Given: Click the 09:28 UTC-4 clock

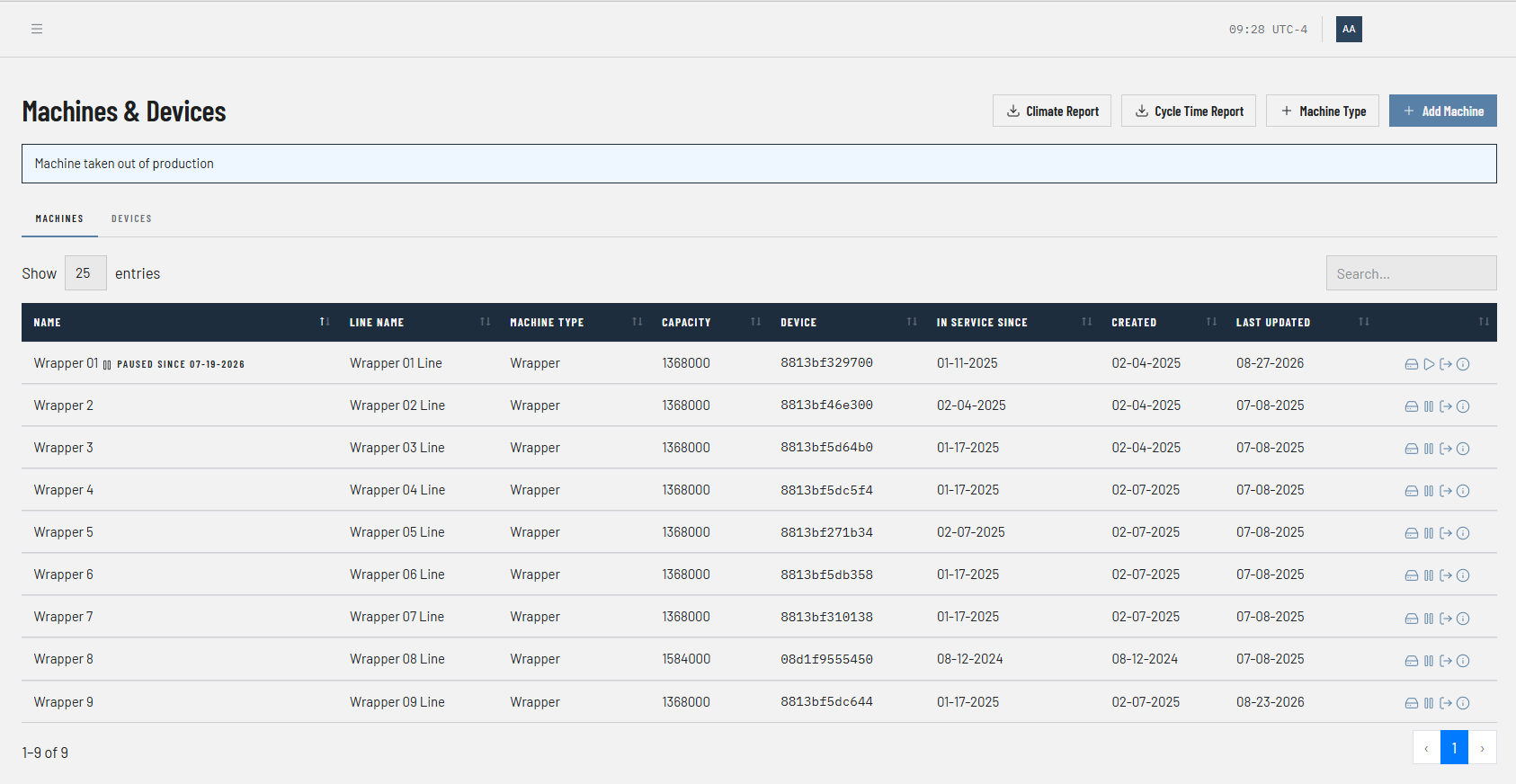Looking at the screenshot, I should 1268,29.
